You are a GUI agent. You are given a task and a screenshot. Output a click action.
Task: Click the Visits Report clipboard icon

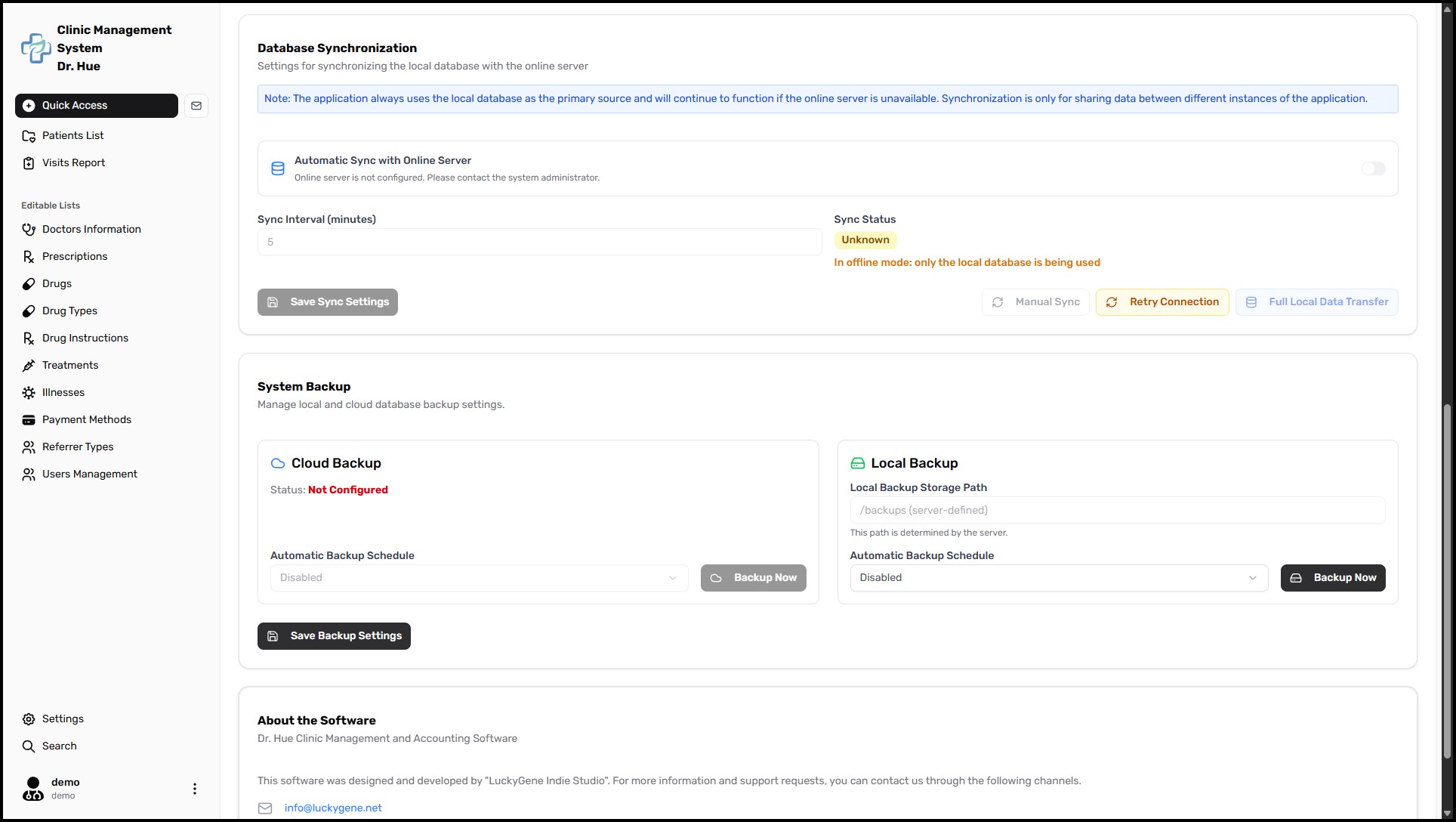click(29, 163)
